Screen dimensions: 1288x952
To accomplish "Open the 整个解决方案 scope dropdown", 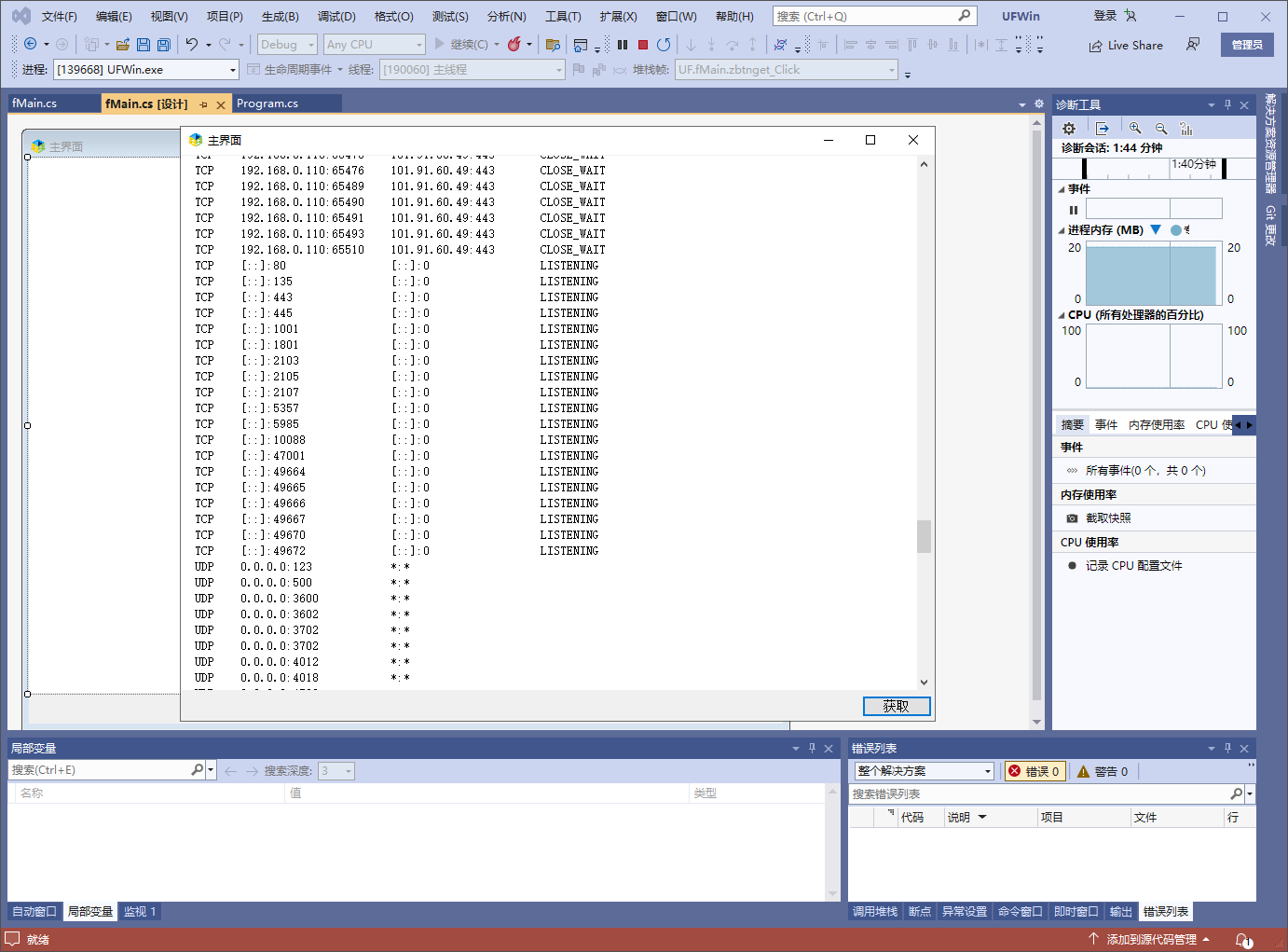I will click(925, 771).
